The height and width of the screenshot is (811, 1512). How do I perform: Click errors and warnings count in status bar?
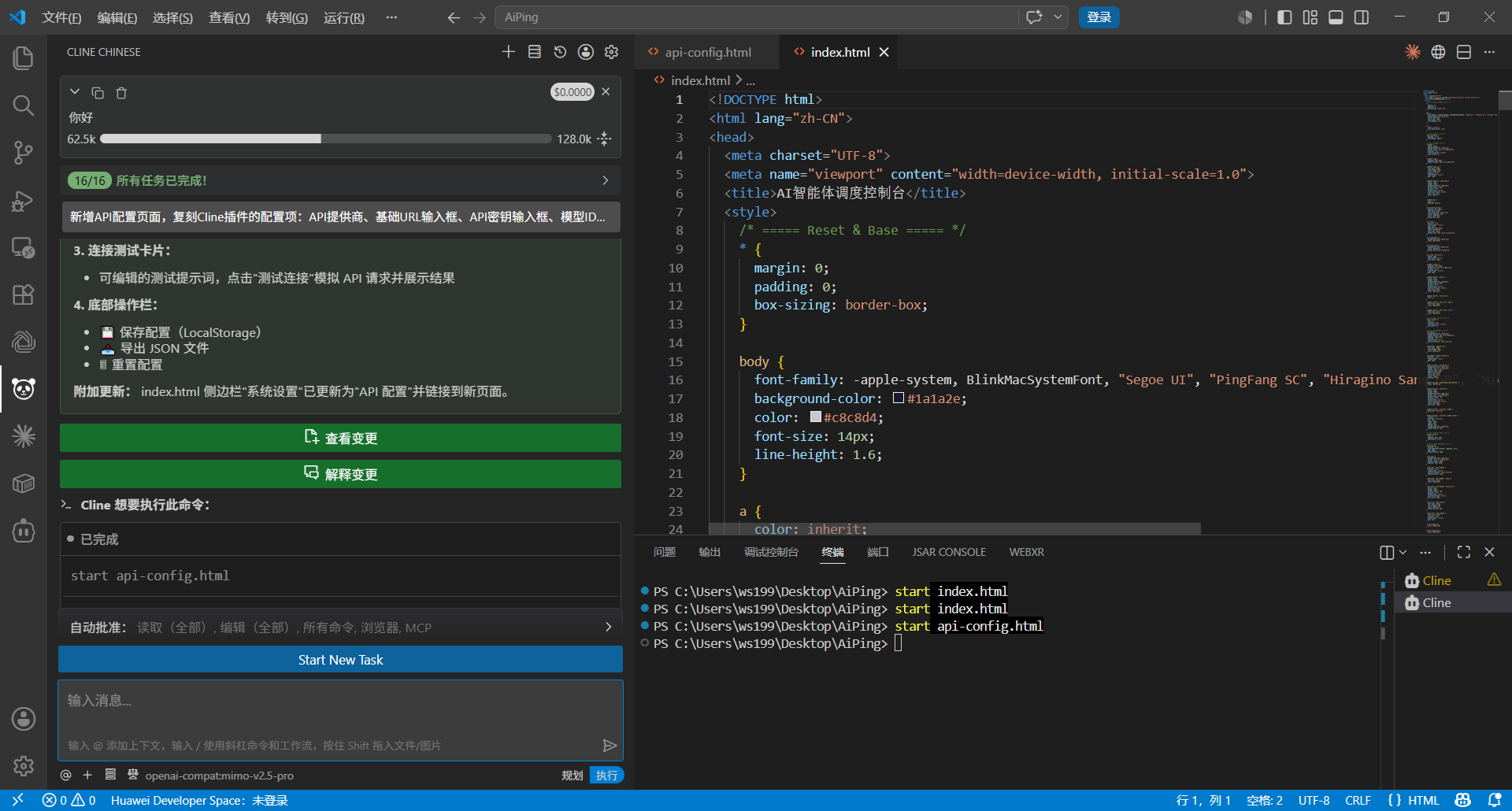69,800
